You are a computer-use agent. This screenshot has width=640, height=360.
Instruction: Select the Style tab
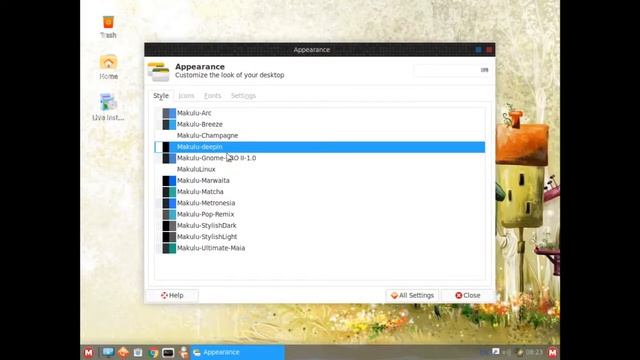tap(161, 96)
